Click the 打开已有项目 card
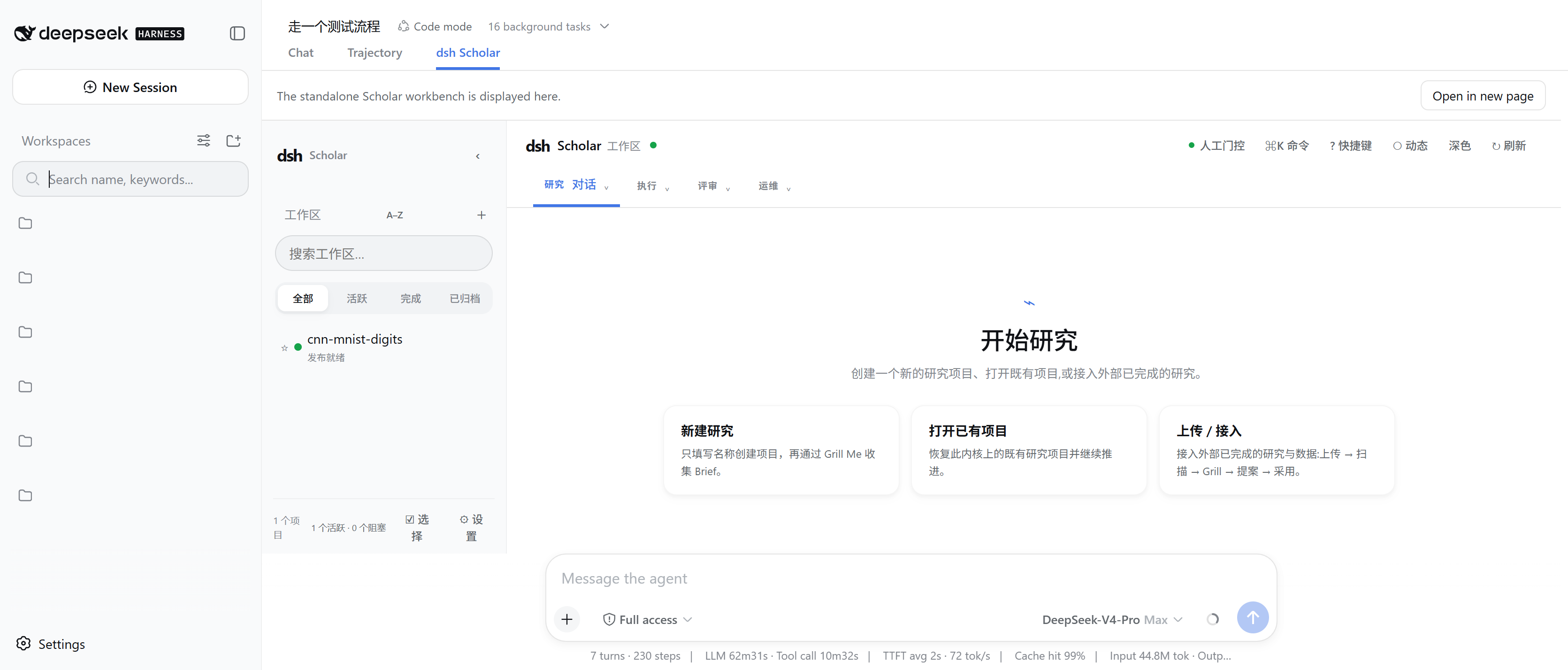 [1029, 450]
